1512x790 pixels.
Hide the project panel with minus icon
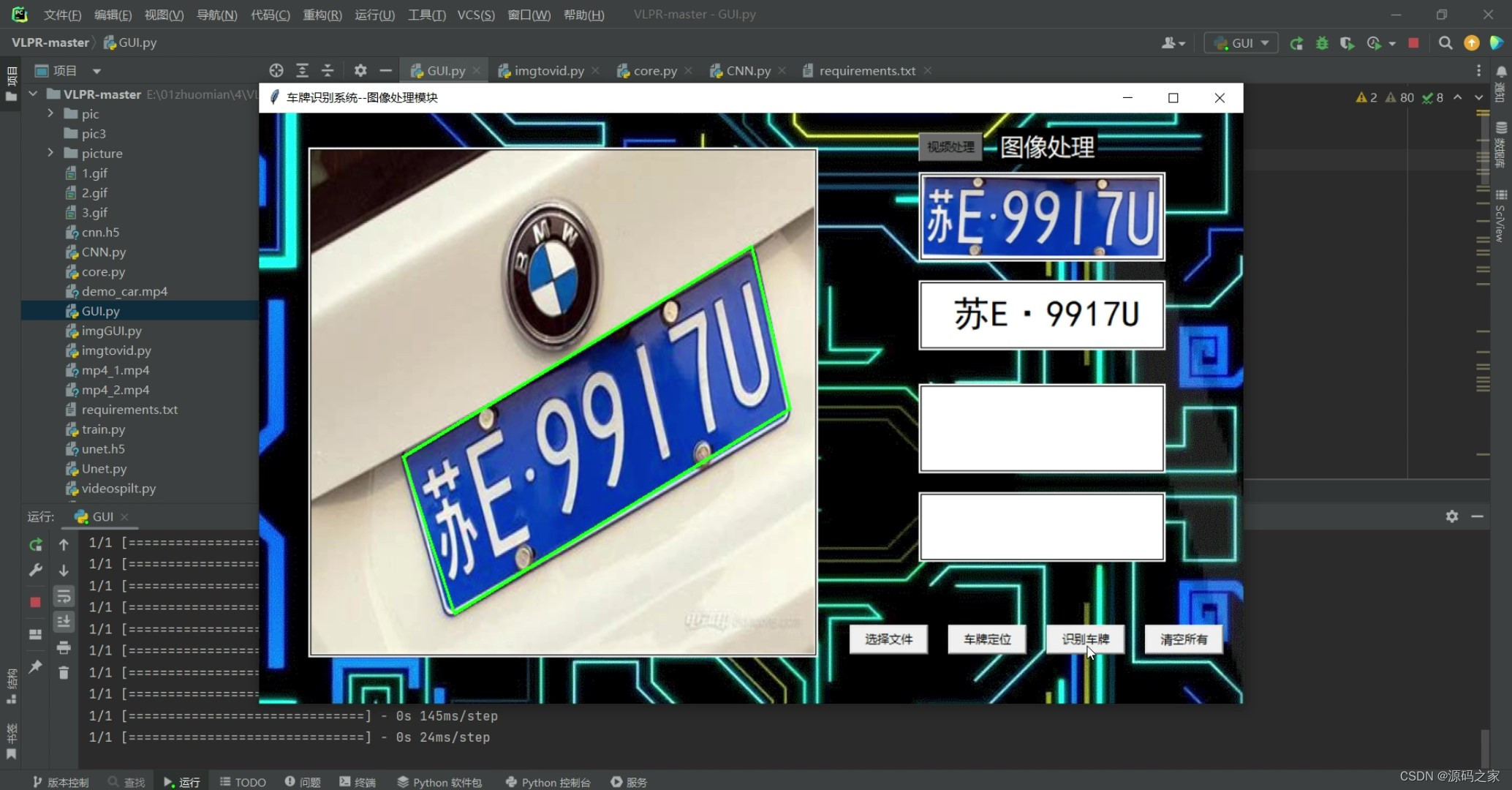[x=386, y=71]
